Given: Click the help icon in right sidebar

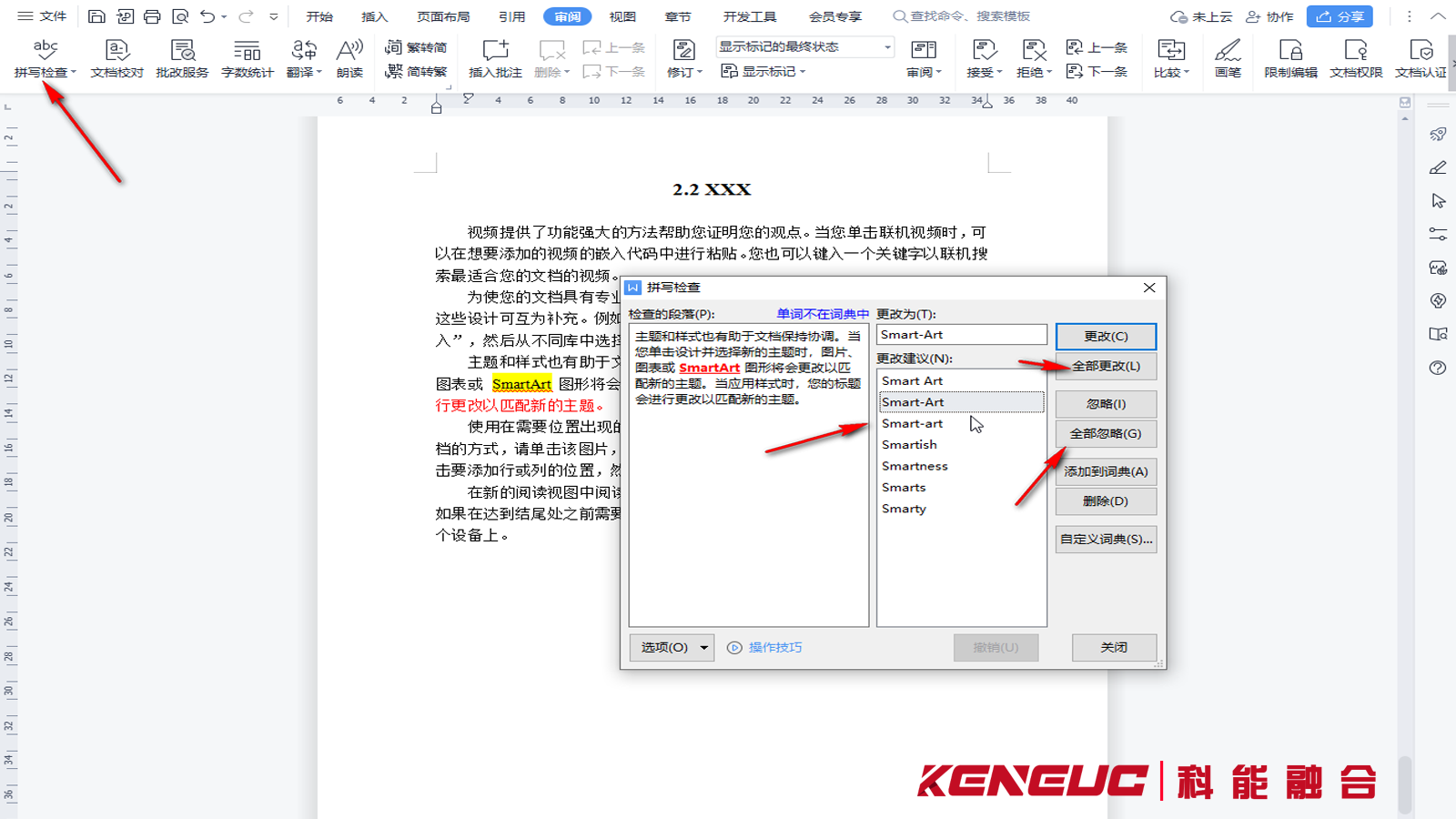Looking at the screenshot, I should pos(1438,368).
